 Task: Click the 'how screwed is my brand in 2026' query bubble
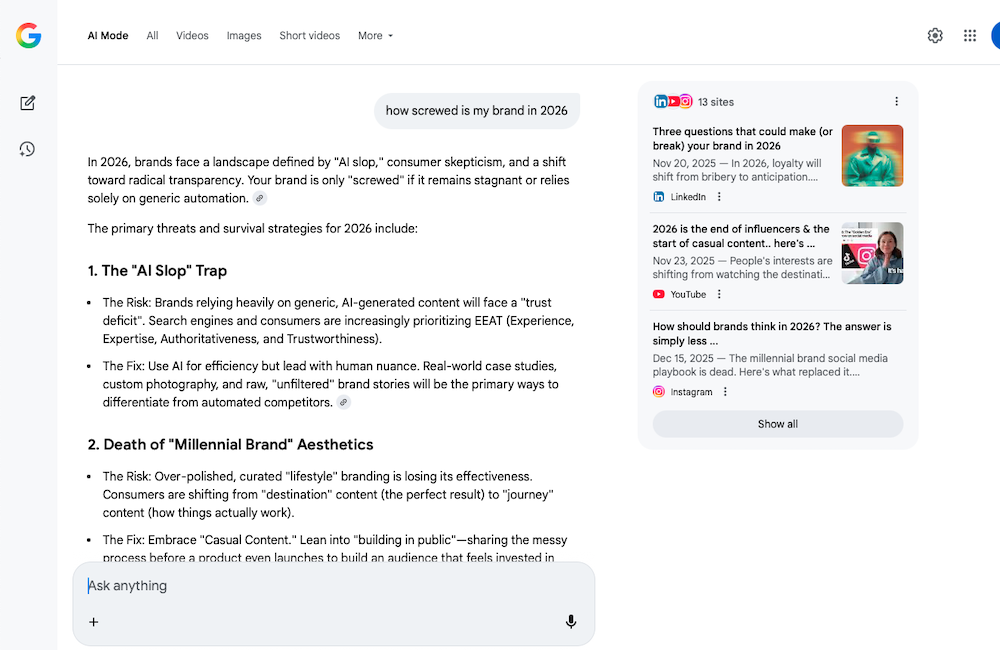pos(476,111)
